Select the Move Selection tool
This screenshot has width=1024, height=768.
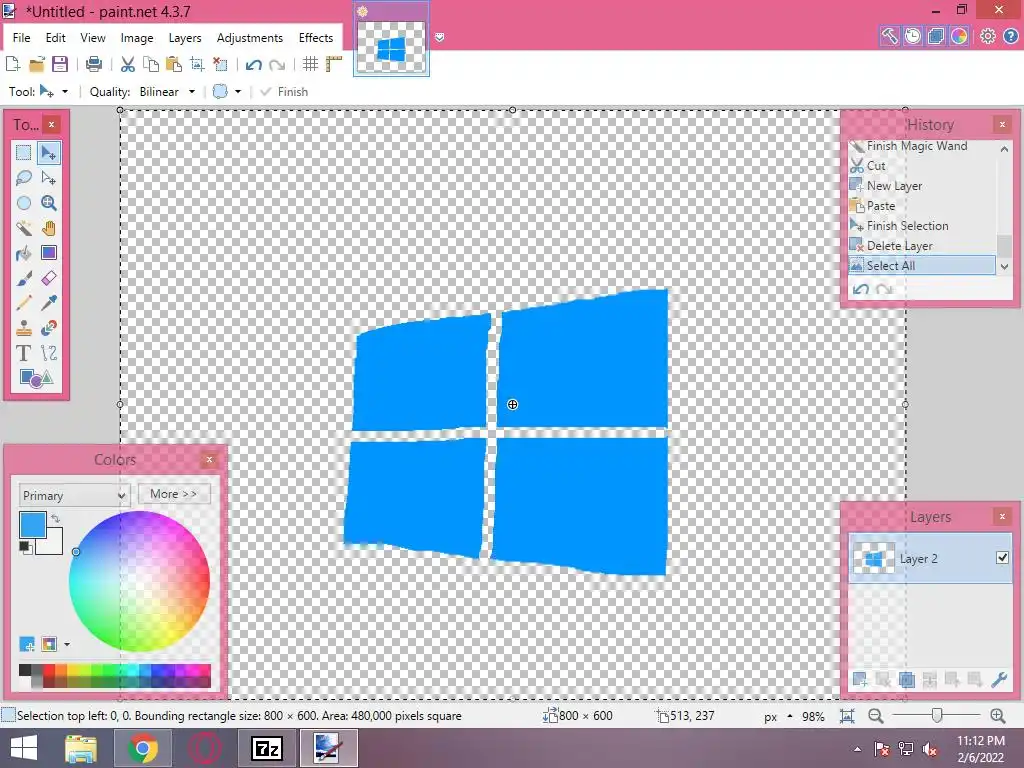click(48, 178)
